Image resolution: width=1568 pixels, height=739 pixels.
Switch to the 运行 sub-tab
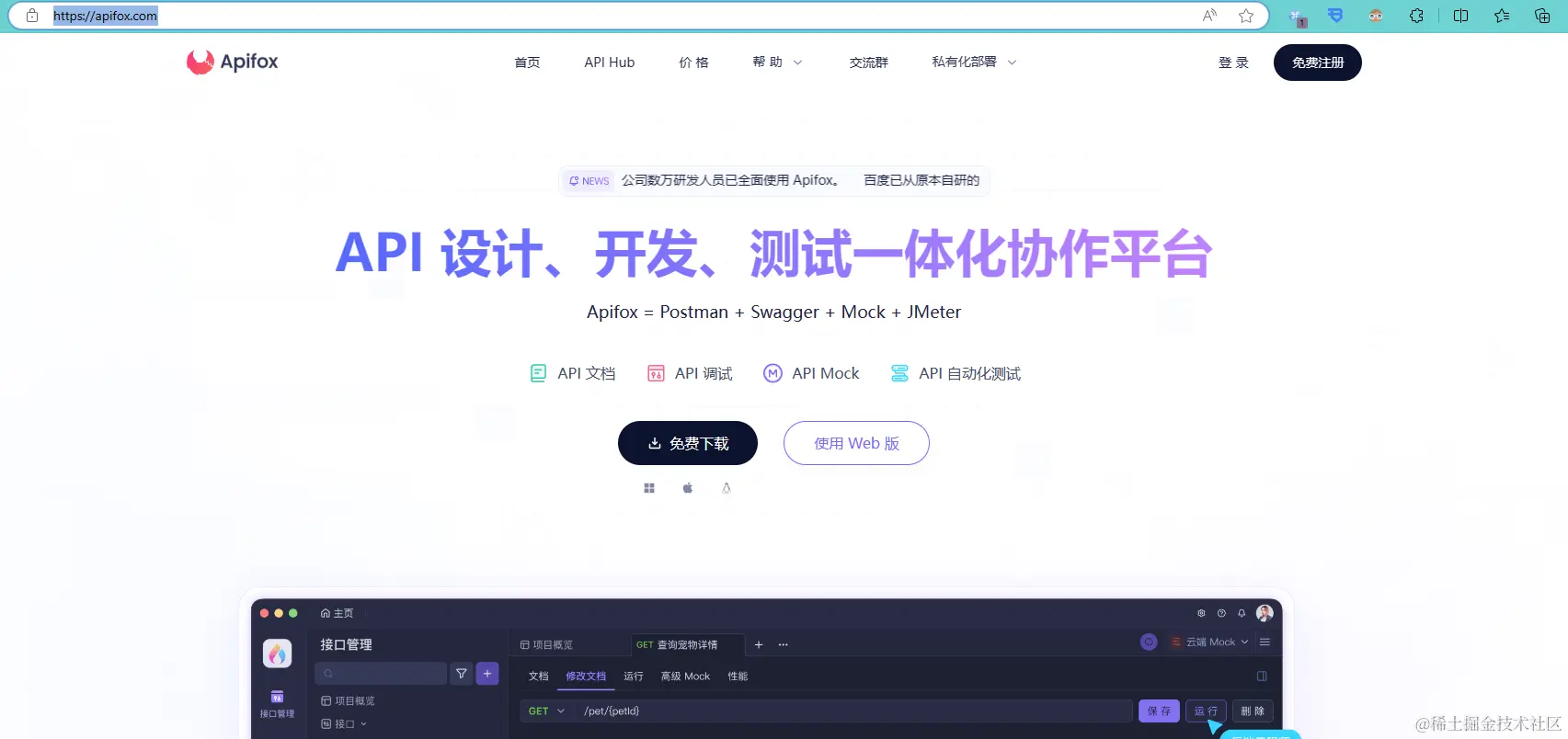click(x=634, y=676)
